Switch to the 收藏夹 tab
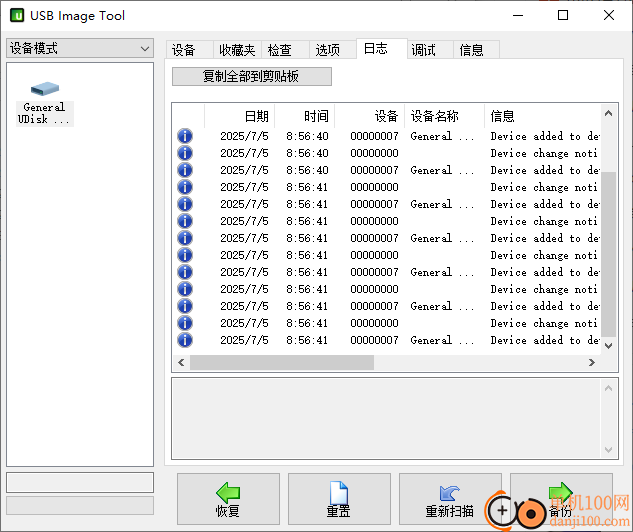The height and width of the screenshot is (532, 633). (x=237, y=50)
